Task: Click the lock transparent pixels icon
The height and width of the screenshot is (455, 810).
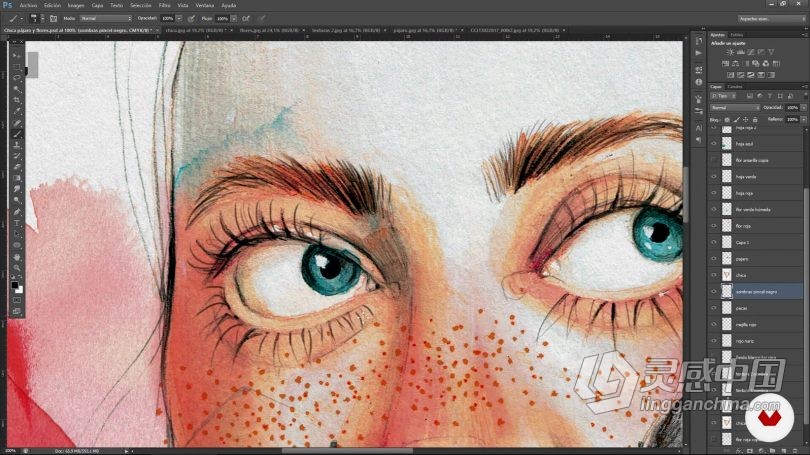Action: click(x=727, y=120)
